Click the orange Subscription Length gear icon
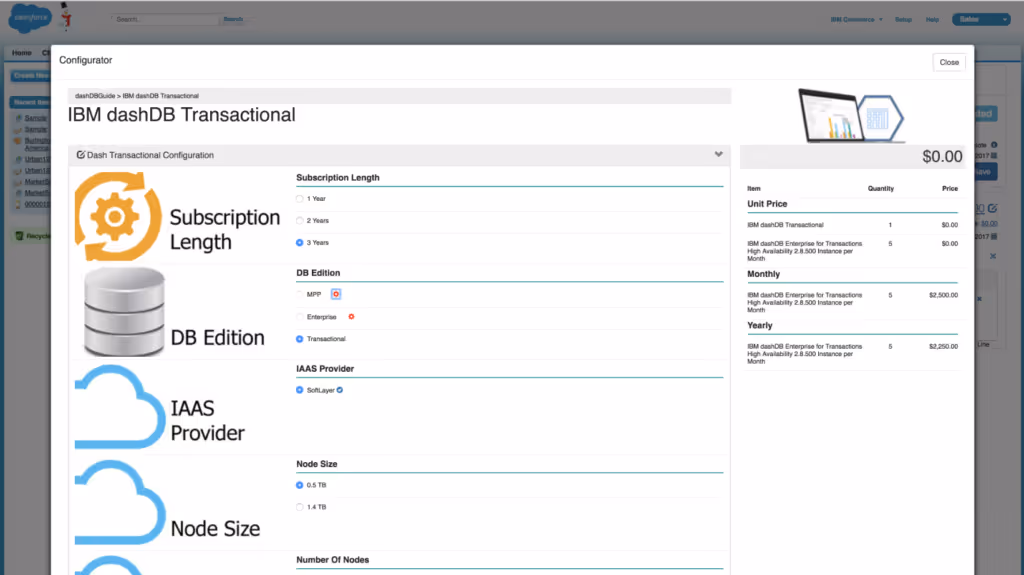 118,216
